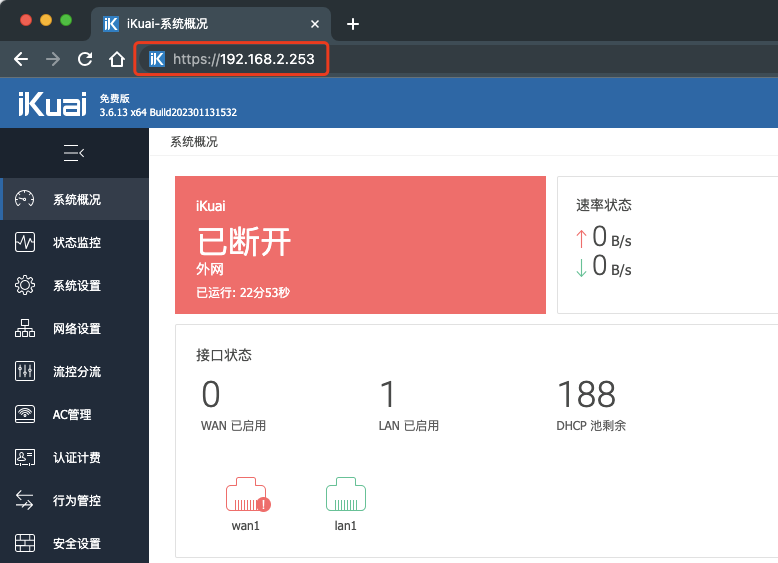Click the 认证计费 ID card icon

point(25,457)
